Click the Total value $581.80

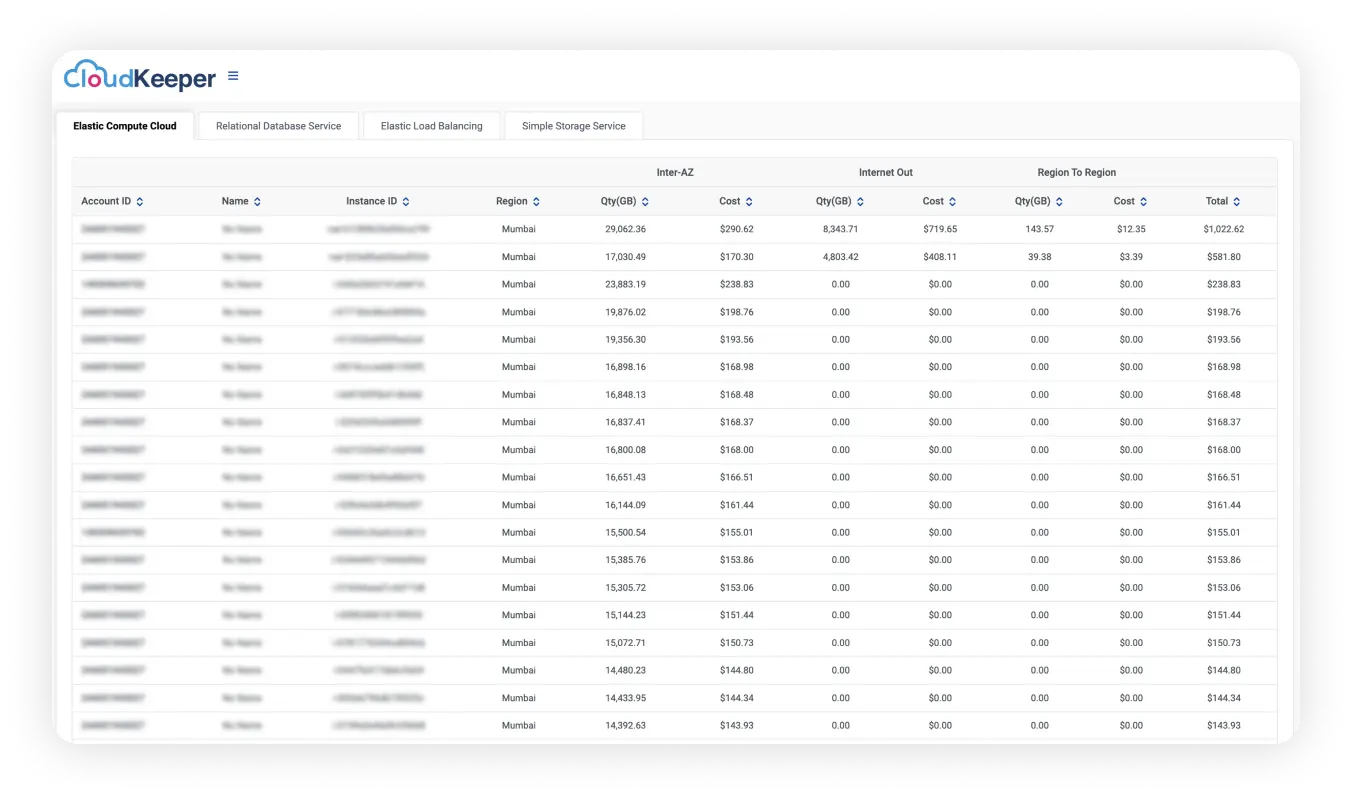tap(1224, 257)
